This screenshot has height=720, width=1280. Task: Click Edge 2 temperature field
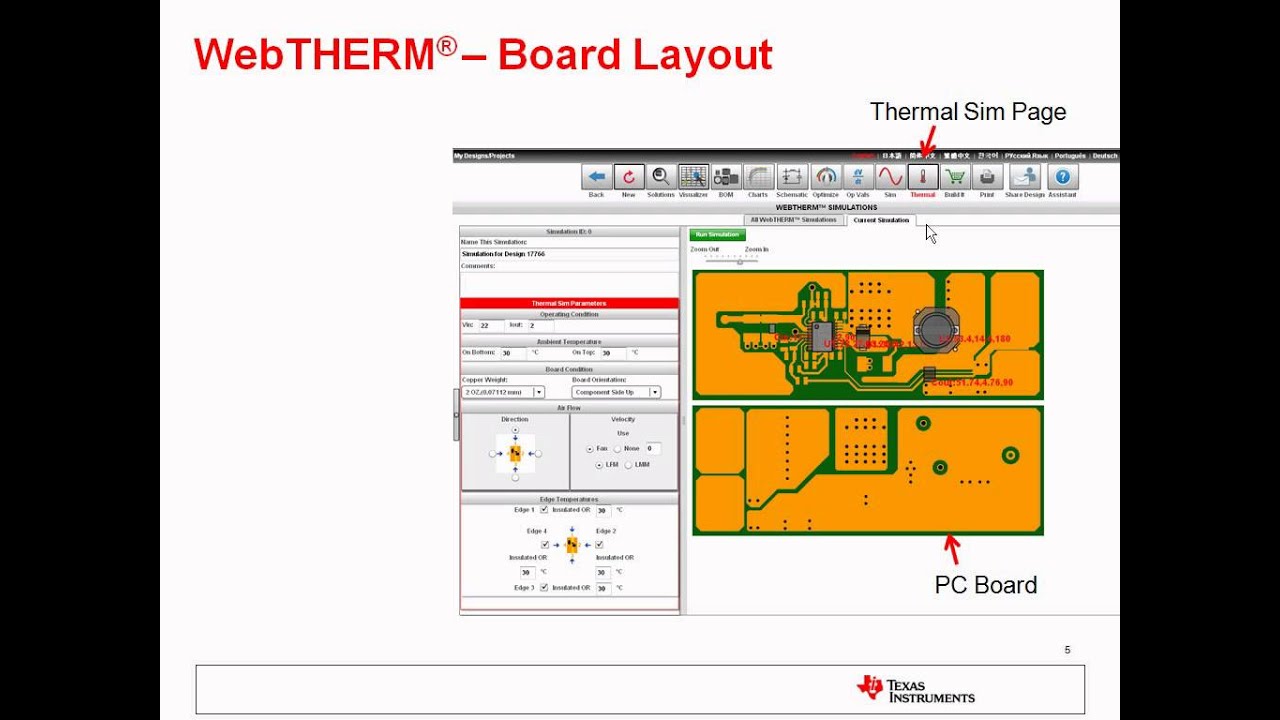(603, 572)
